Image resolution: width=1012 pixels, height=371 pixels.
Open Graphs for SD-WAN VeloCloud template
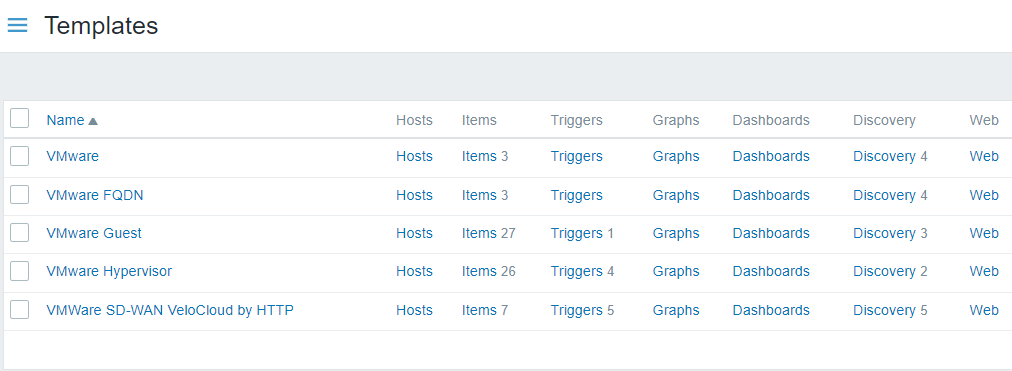(676, 310)
